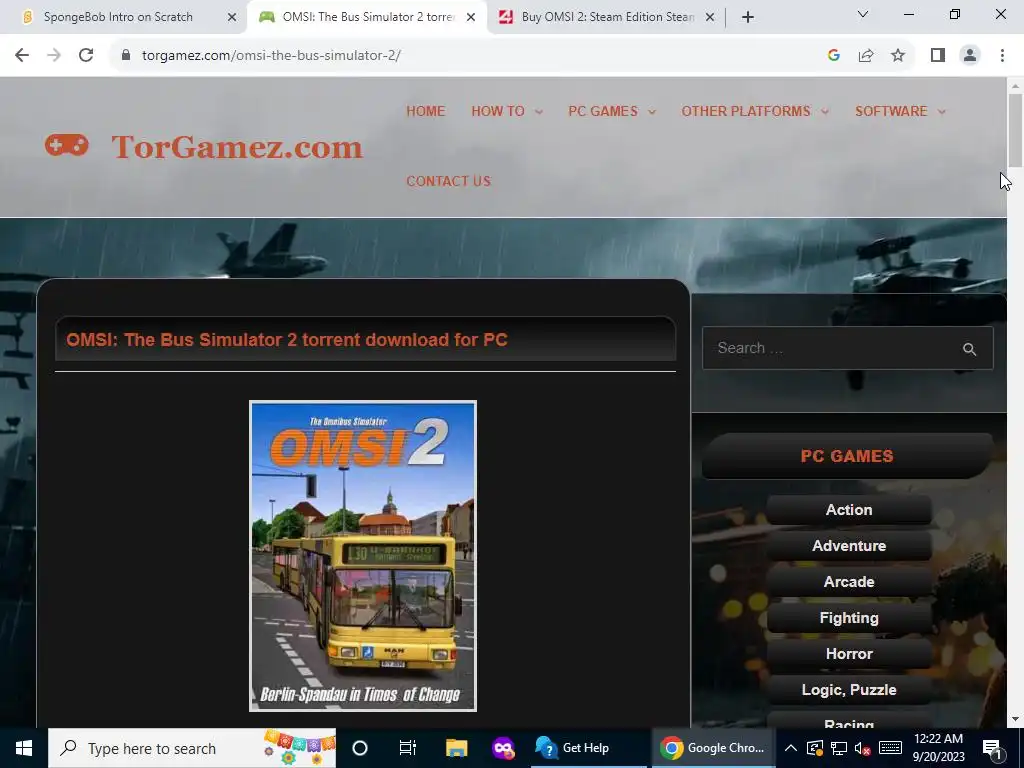Click the OMSI 2 cover image
The height and width of the screenshot is (768, 1024).
click(x=363, y=556)
